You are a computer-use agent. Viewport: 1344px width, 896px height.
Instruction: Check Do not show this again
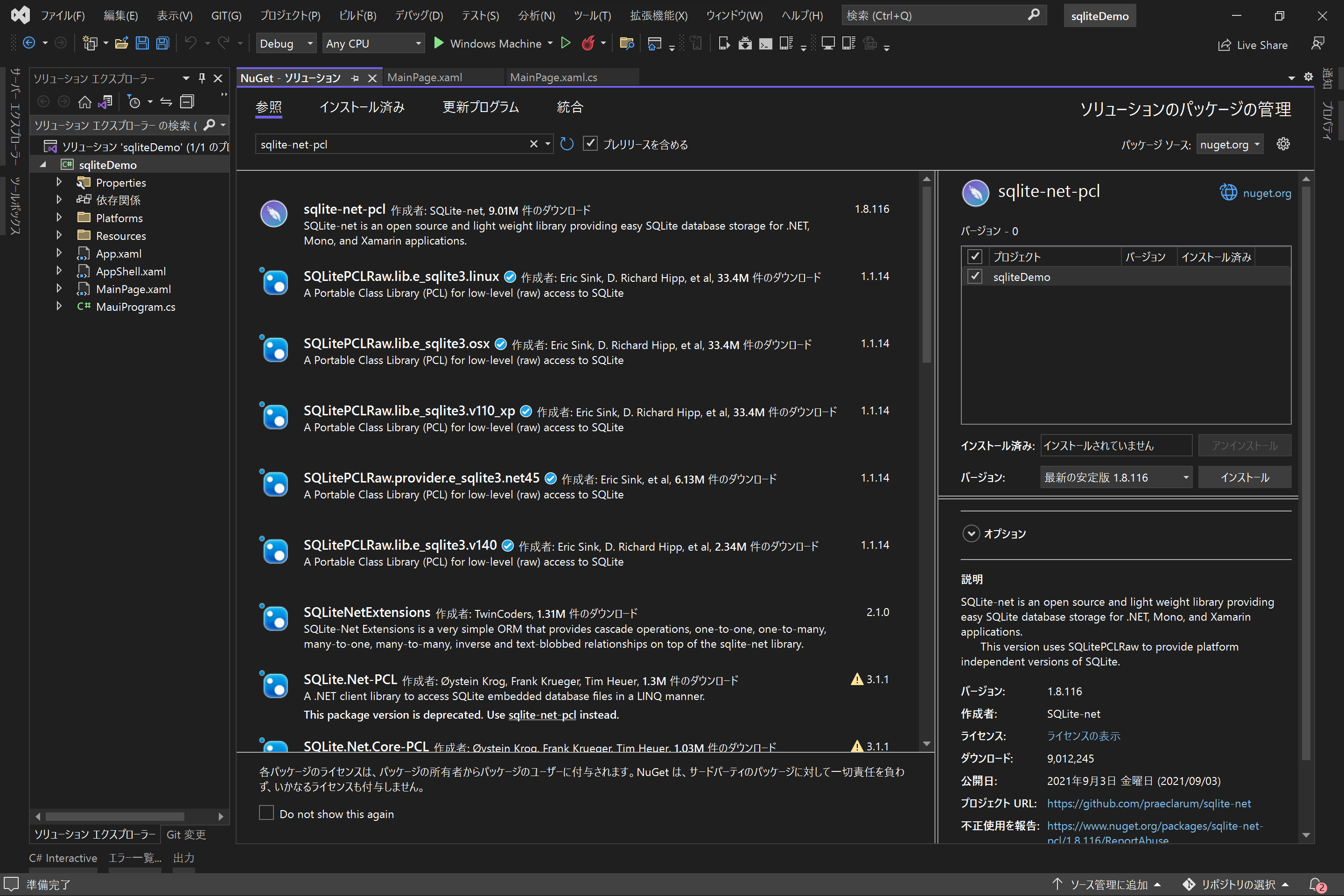(x=266, y=812)
